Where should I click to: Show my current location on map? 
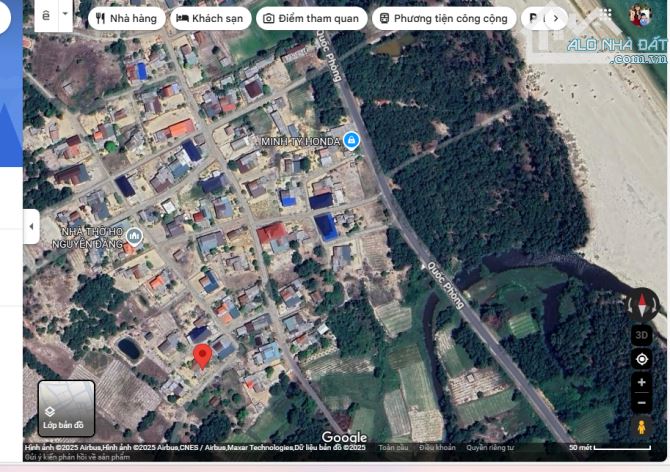pyautogui.click(x=641, y=359)
